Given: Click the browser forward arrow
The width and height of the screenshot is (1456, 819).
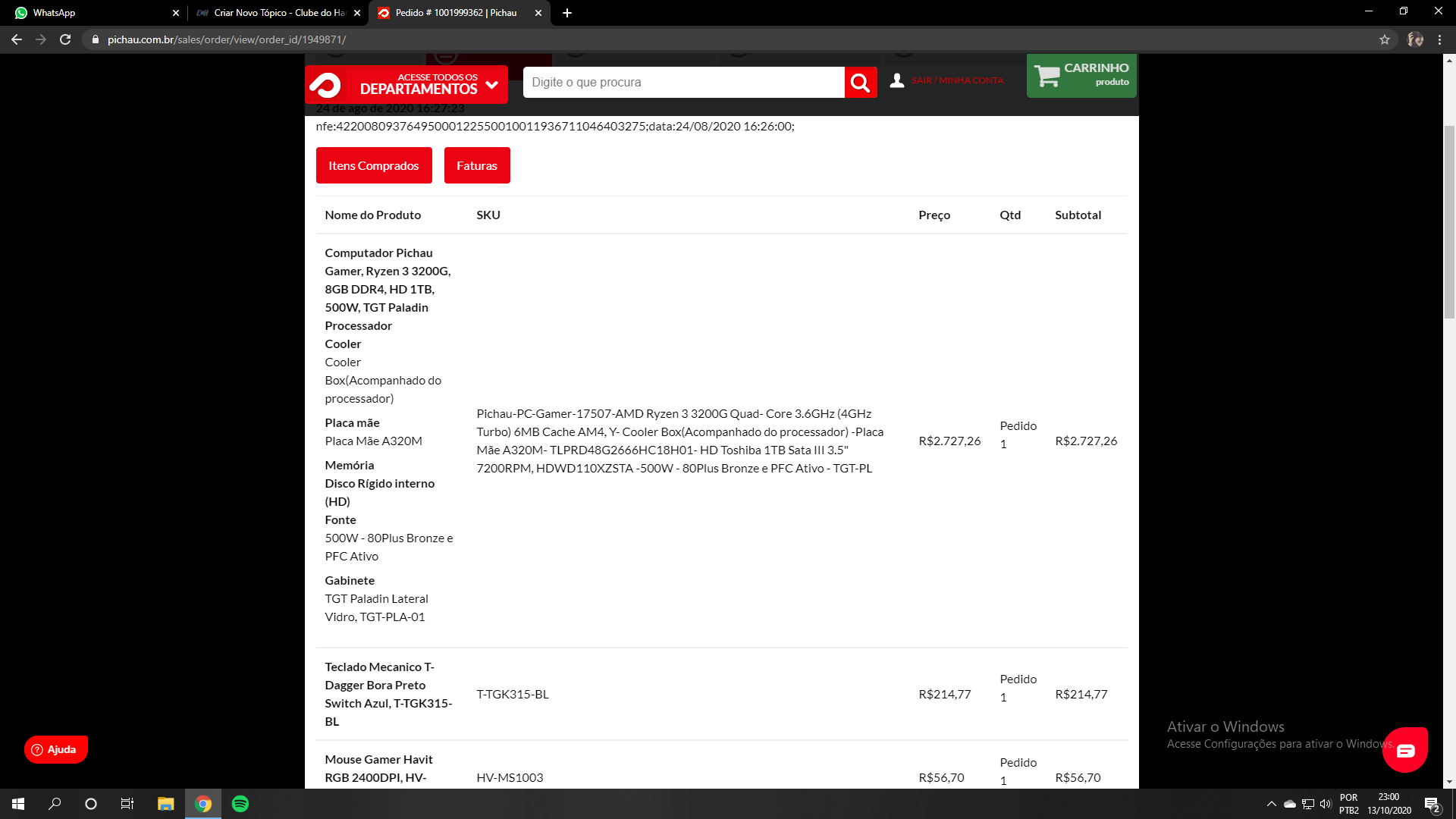Looking at the screenshot, I should point(41,39).
